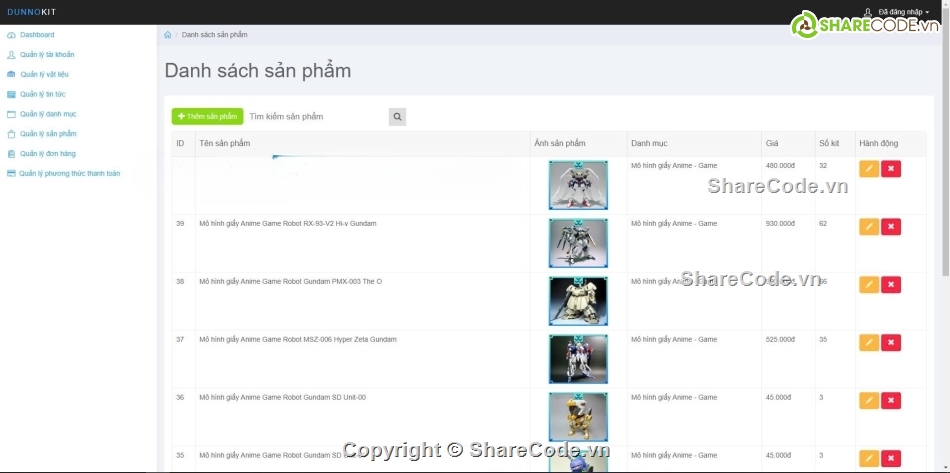
Task: Edit the product with ID 35
Action: (x=869, y=458)
